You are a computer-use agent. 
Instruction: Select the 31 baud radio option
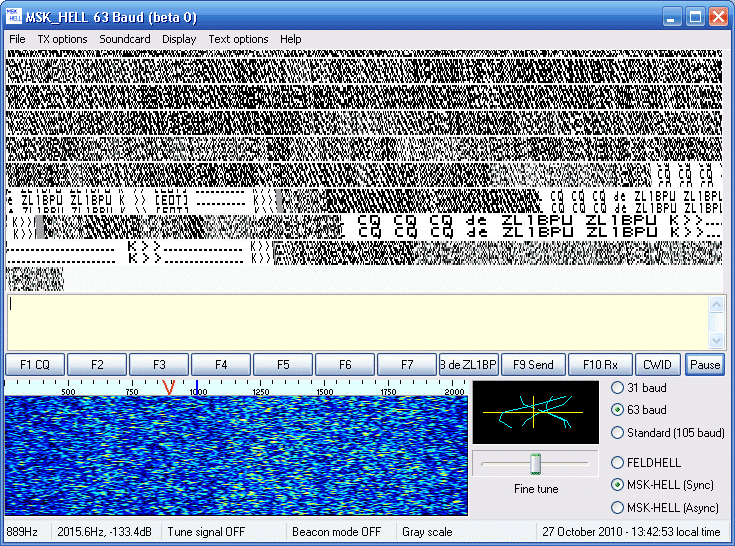[618, 388]
